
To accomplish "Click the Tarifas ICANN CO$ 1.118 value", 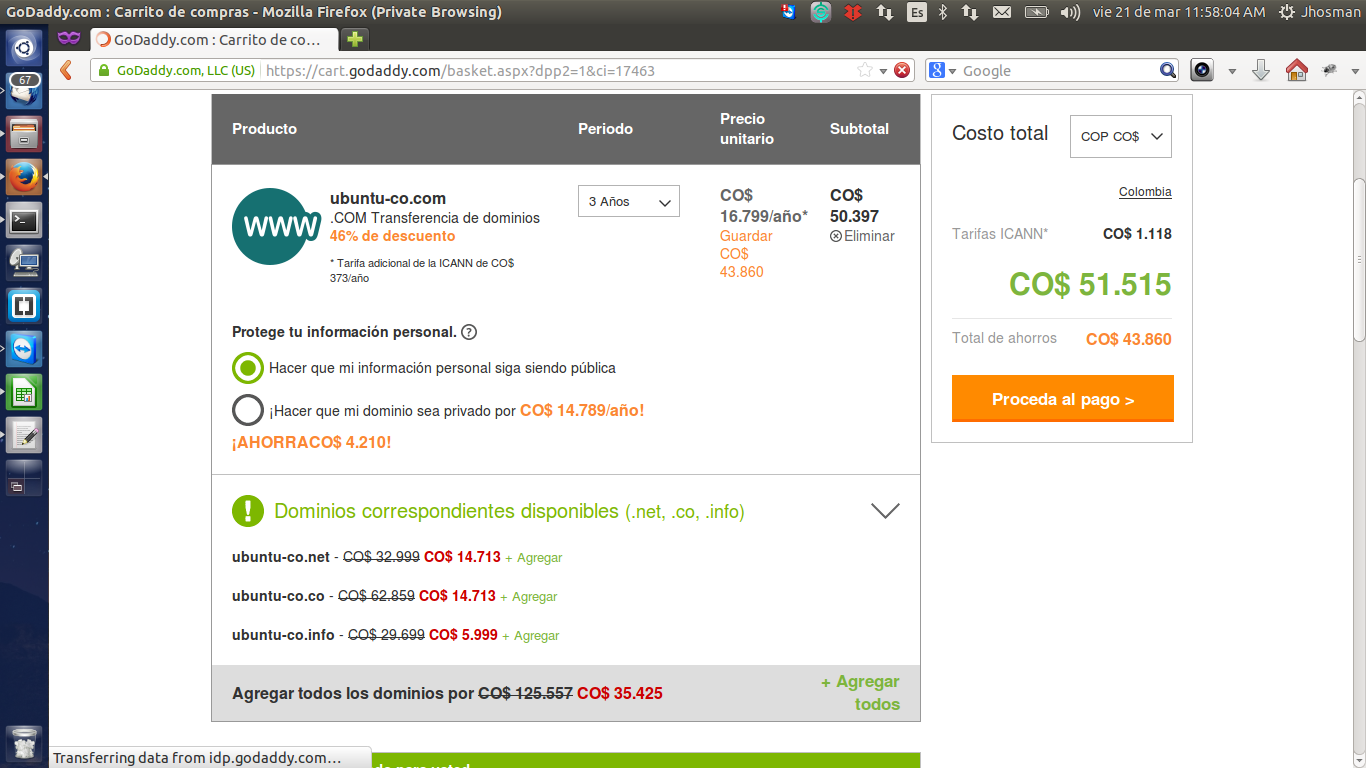I will [1137, 234].
